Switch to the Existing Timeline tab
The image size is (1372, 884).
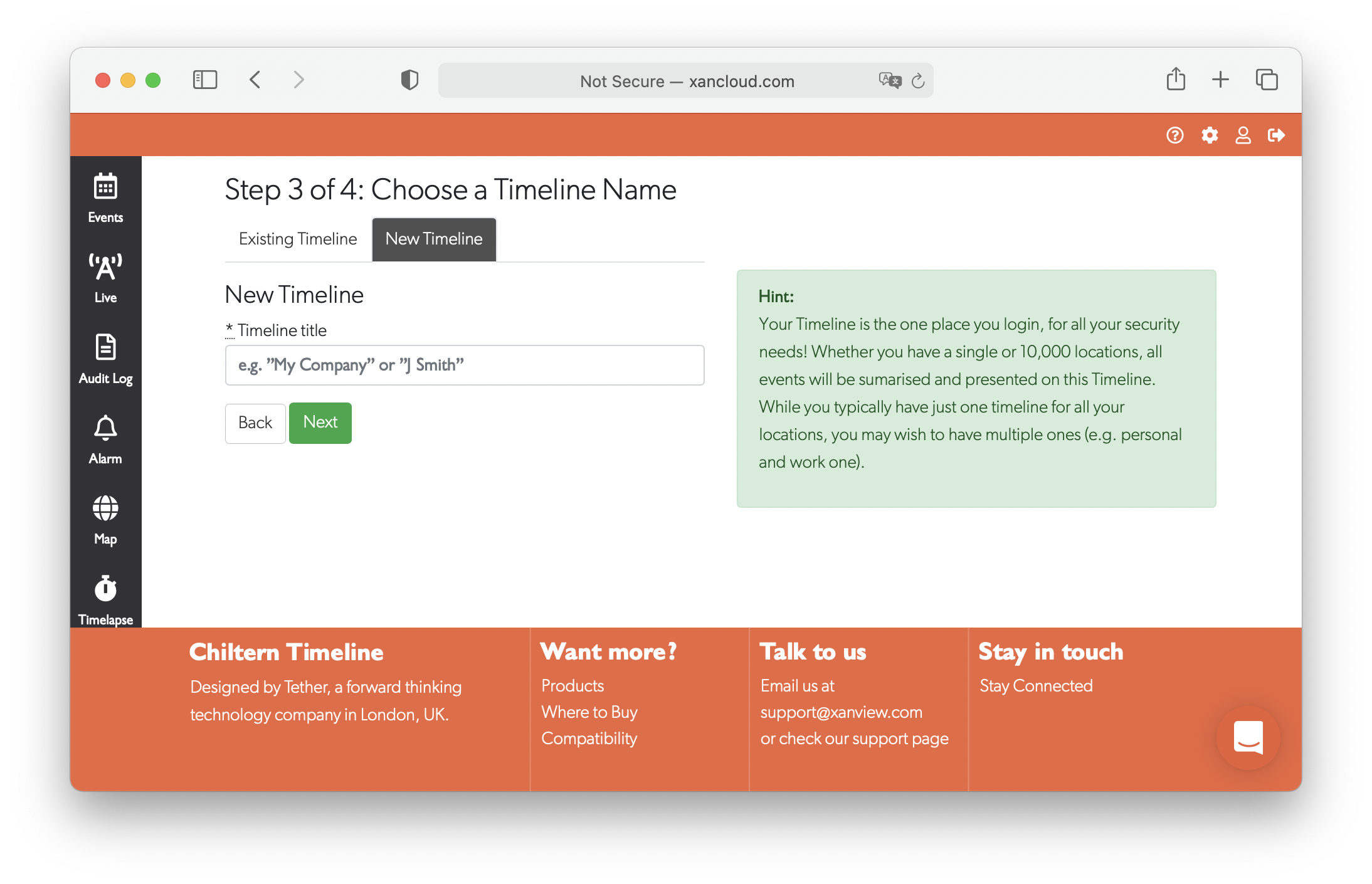tap(297, 239)
